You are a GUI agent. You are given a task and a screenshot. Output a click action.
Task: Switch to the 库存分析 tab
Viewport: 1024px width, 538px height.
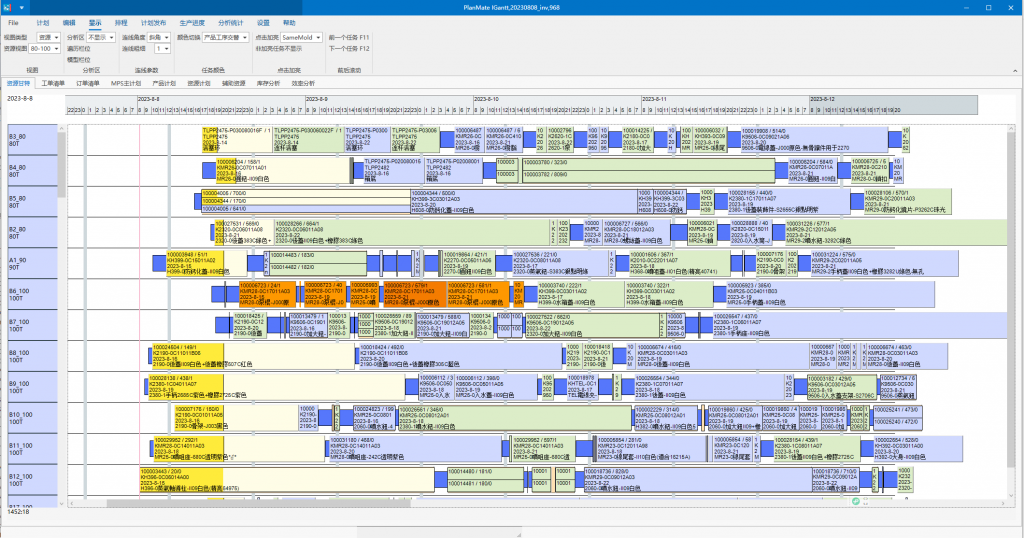[268, 84]
